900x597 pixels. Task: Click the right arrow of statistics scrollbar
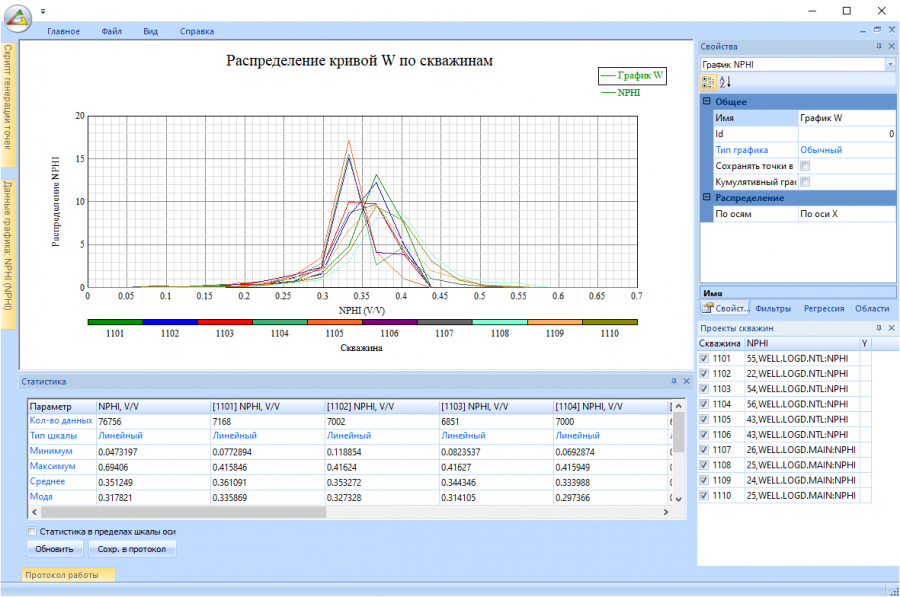[666, 512]
